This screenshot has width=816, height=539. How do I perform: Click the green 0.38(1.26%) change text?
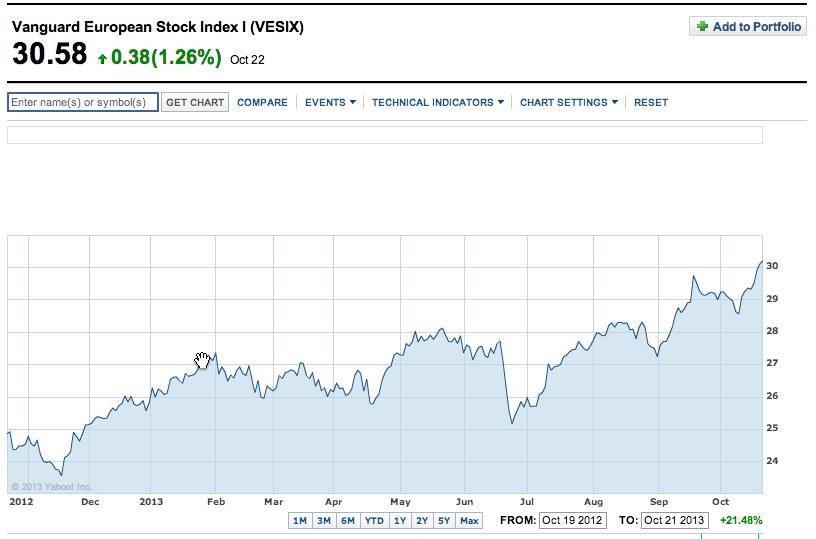tap(166, 57)
